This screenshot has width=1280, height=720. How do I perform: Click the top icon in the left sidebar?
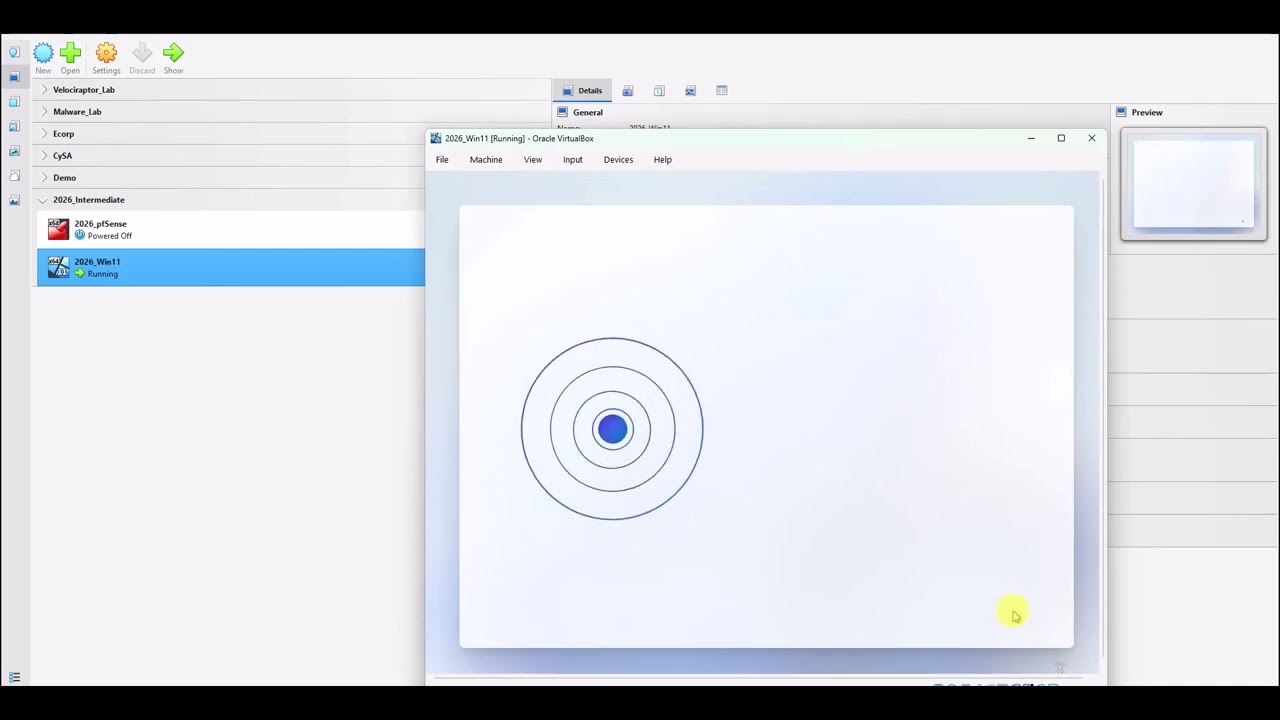point(14,52)
